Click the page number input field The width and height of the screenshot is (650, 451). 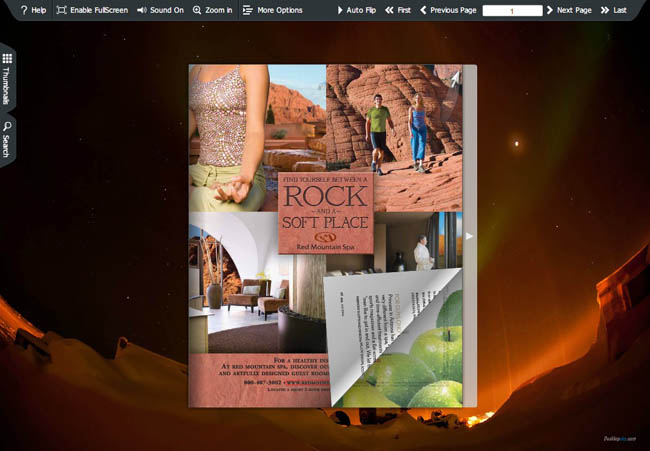512,10
